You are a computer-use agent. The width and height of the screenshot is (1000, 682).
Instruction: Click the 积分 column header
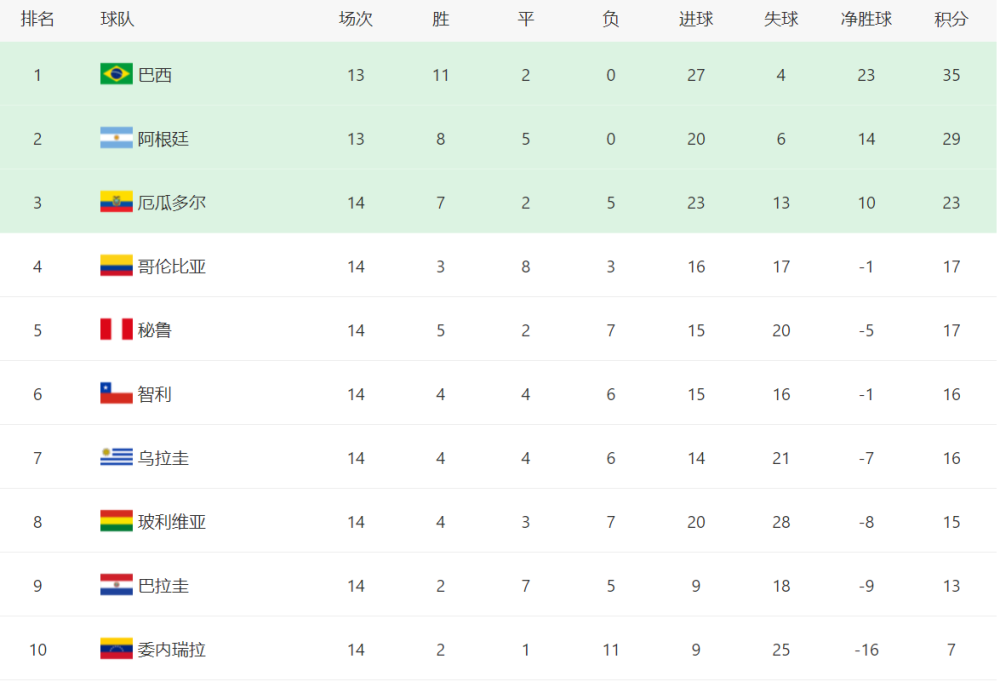pos(951,19)
